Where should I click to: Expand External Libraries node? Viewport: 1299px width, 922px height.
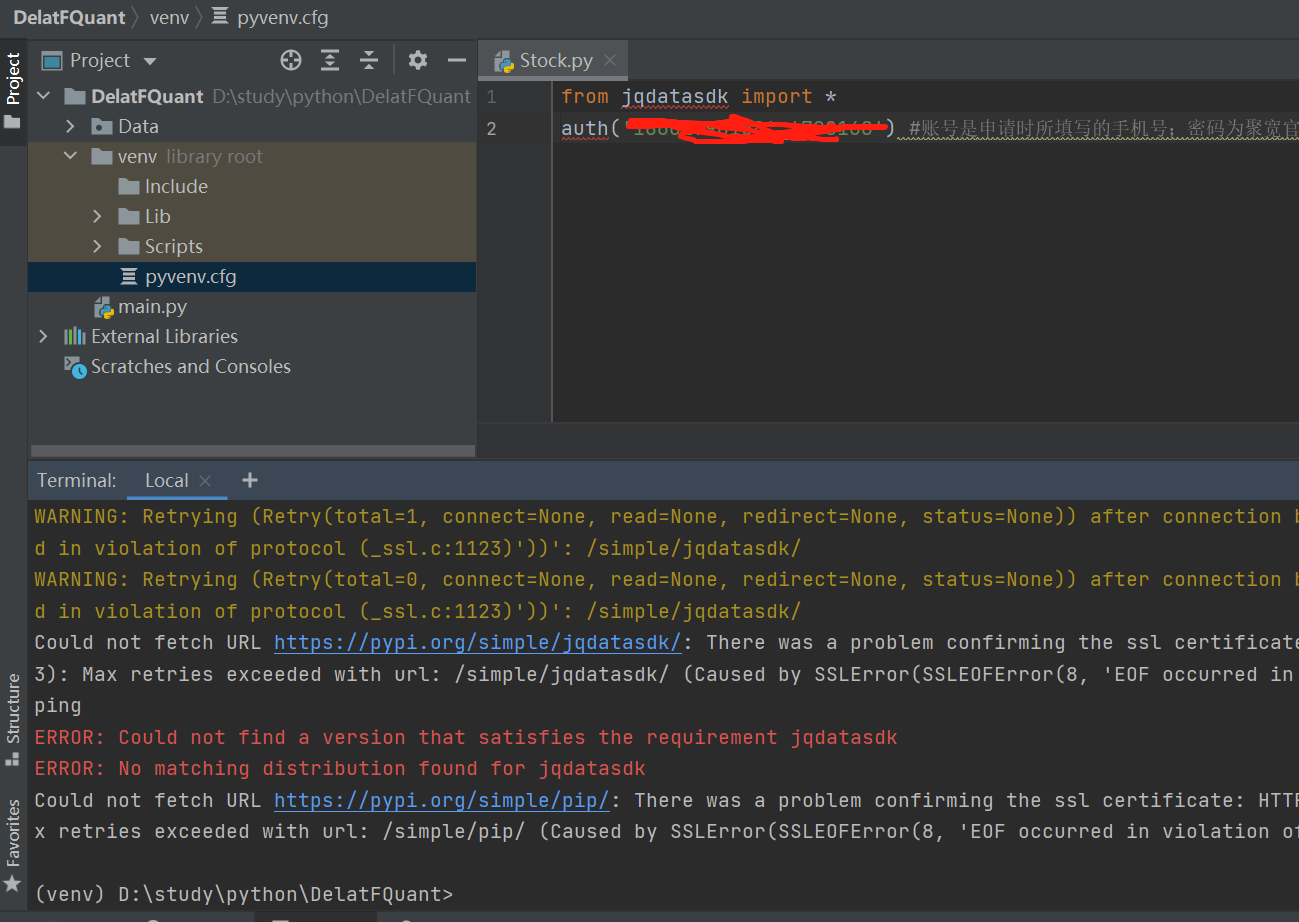pyautogui.click(x=43, y=336)
